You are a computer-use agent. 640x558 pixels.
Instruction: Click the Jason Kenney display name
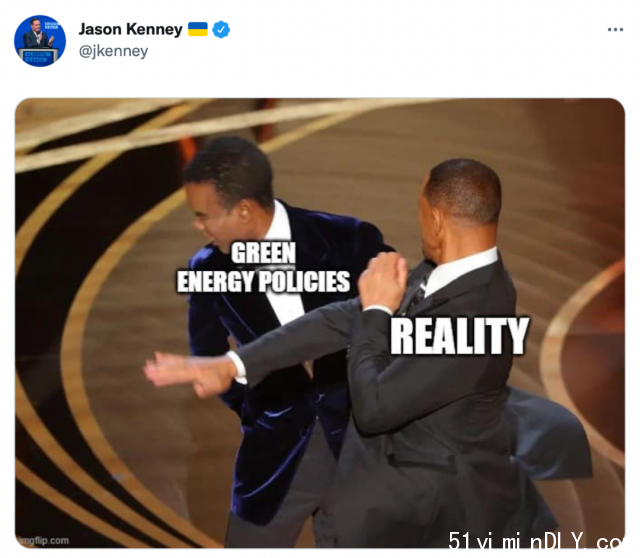(131, 29)
